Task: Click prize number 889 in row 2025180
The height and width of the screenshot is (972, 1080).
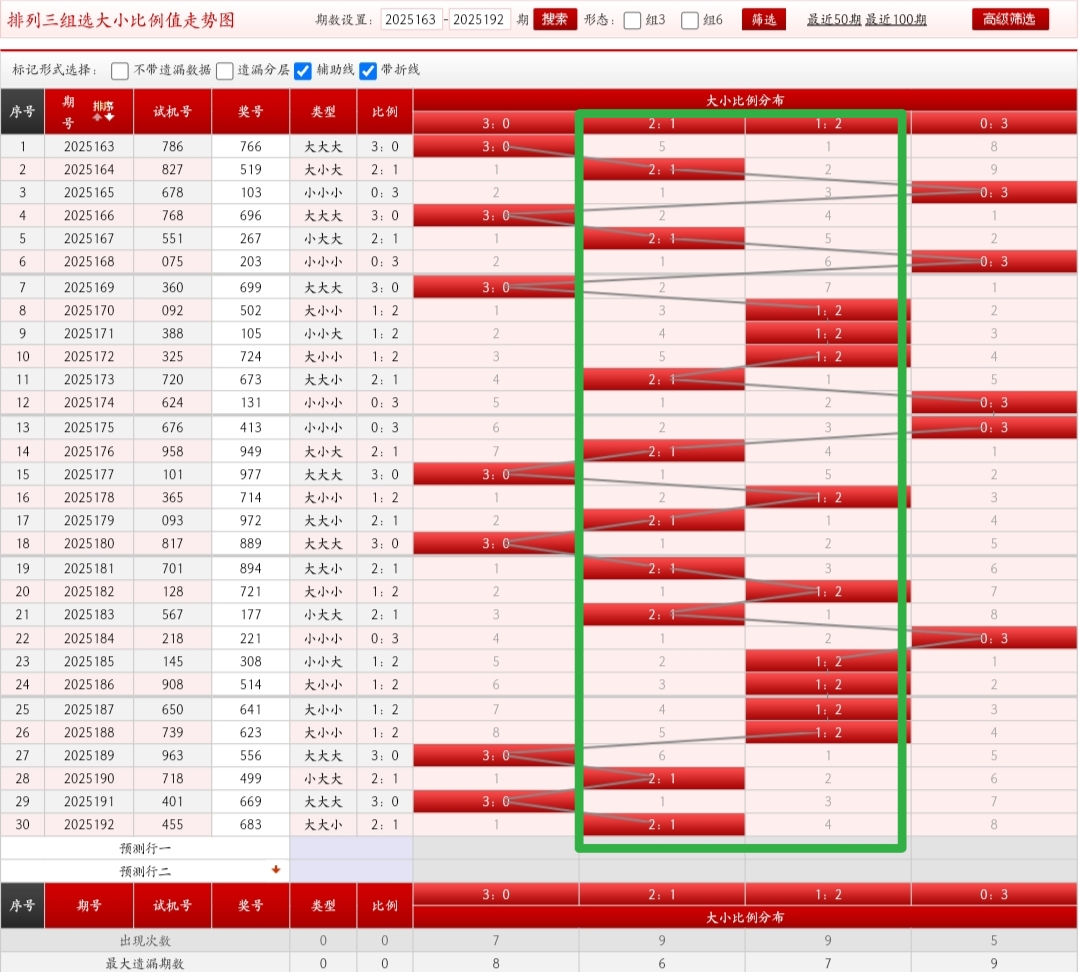Action: [x=251, y=543]
